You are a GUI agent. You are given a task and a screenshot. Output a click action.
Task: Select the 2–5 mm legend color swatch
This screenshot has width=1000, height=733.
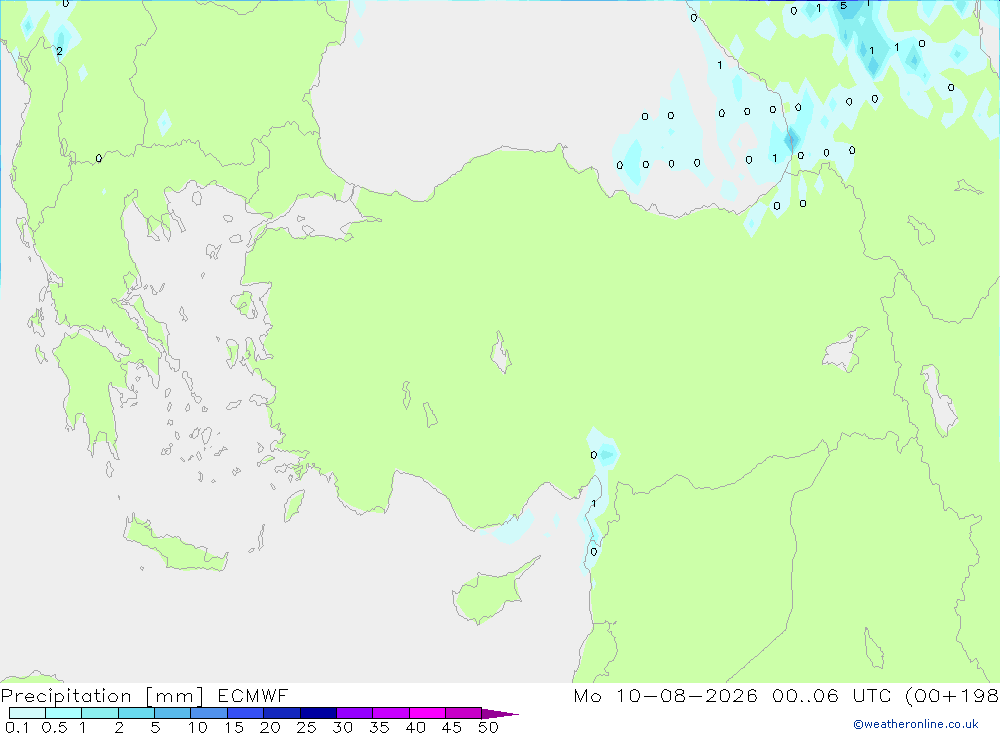click(136, 713)
